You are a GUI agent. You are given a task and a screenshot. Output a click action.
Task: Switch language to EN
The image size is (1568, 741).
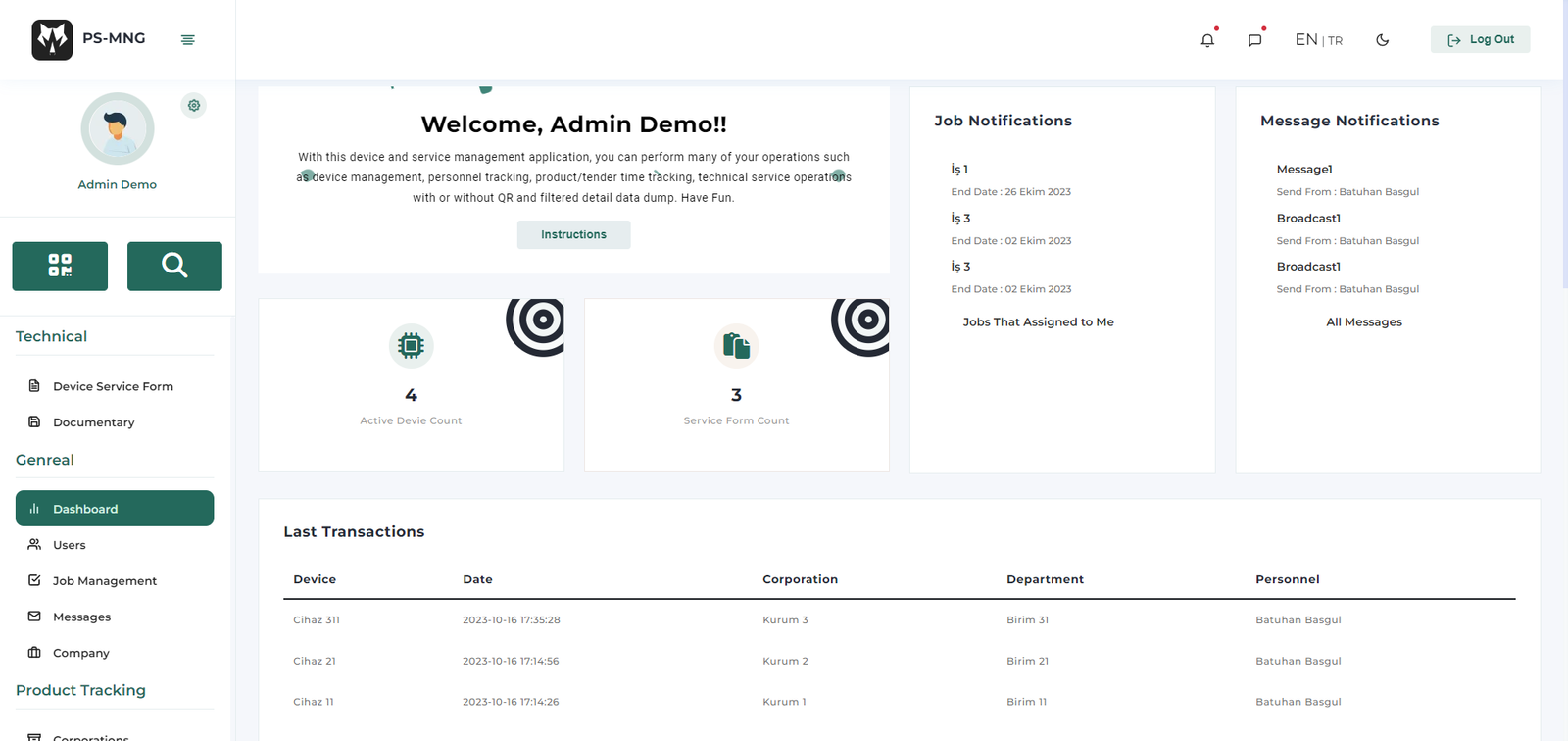(x=1305, y=40)
